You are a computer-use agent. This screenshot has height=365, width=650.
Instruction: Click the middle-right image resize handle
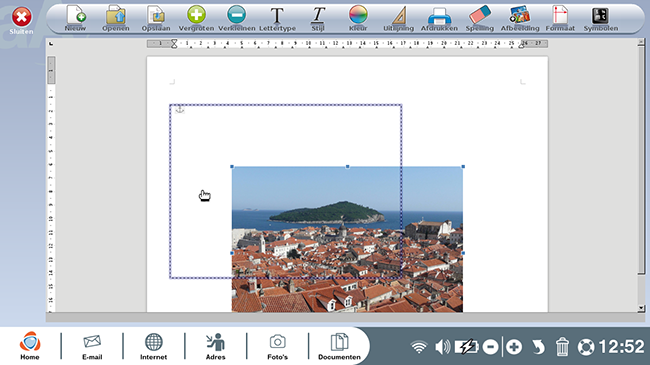pos(463,253)
